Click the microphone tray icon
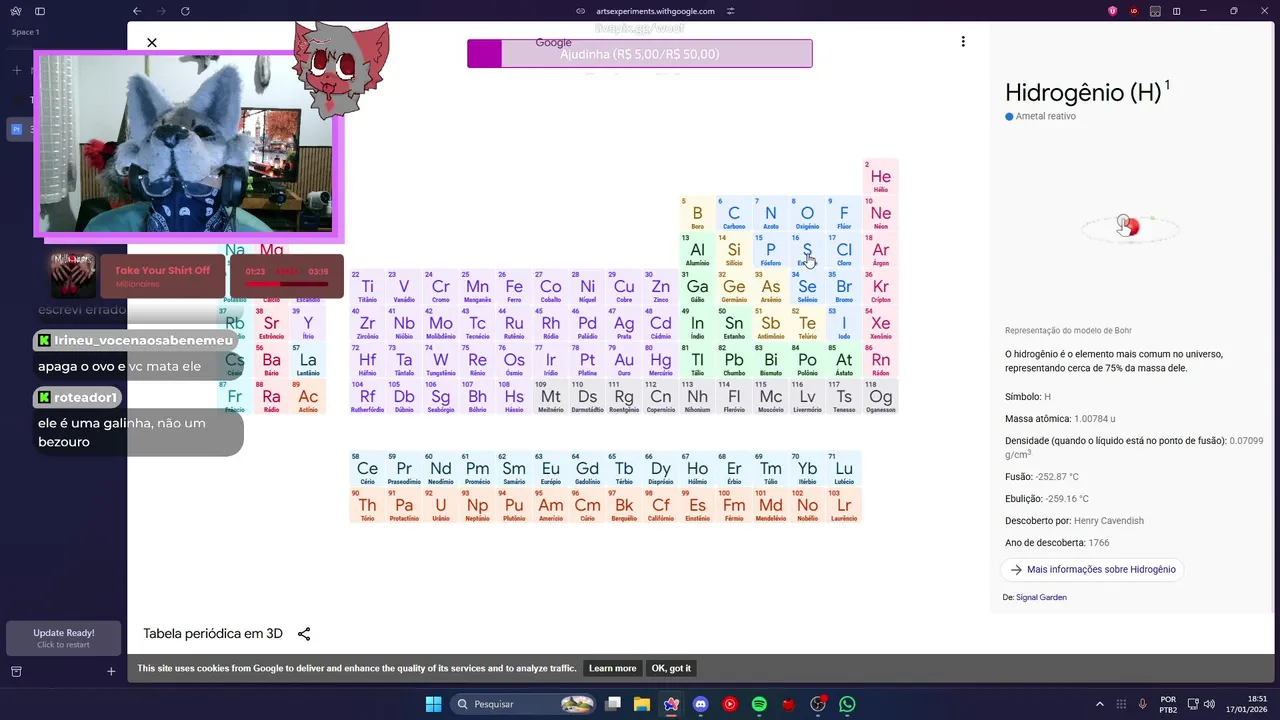 [1142, 704]
